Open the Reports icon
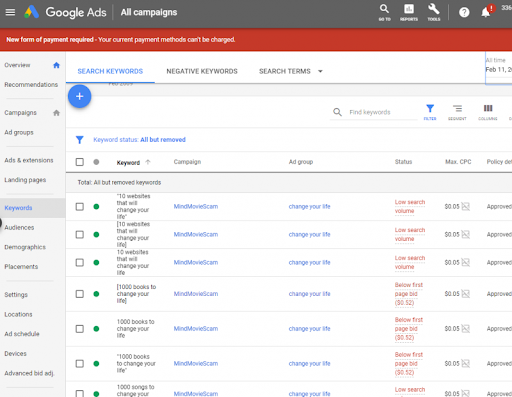Image resolution: width=512 pixels, height=397 pixels. 409,12
